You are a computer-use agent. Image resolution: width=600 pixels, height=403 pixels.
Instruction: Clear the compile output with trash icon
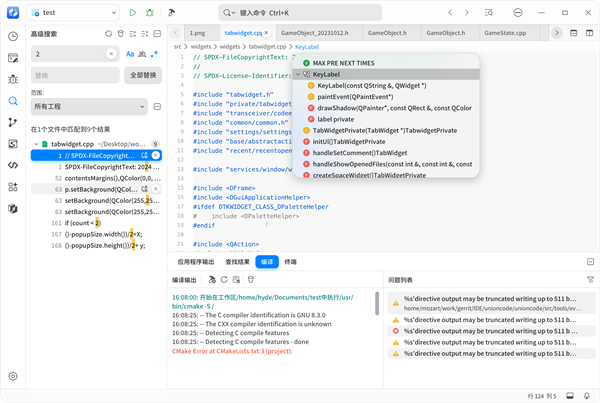[x=251, y=280]
